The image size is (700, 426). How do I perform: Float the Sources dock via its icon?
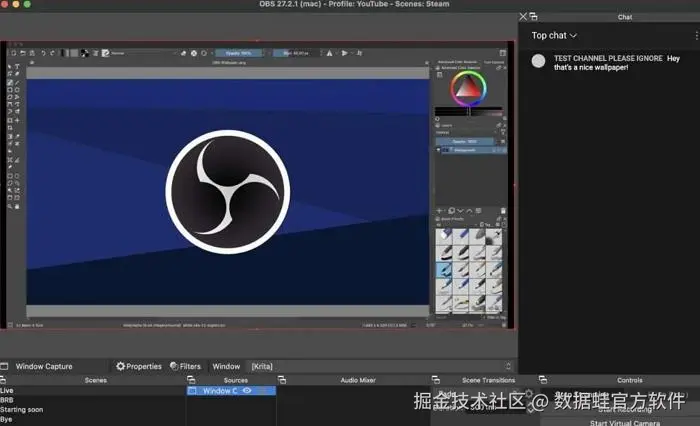pos(191,380)
